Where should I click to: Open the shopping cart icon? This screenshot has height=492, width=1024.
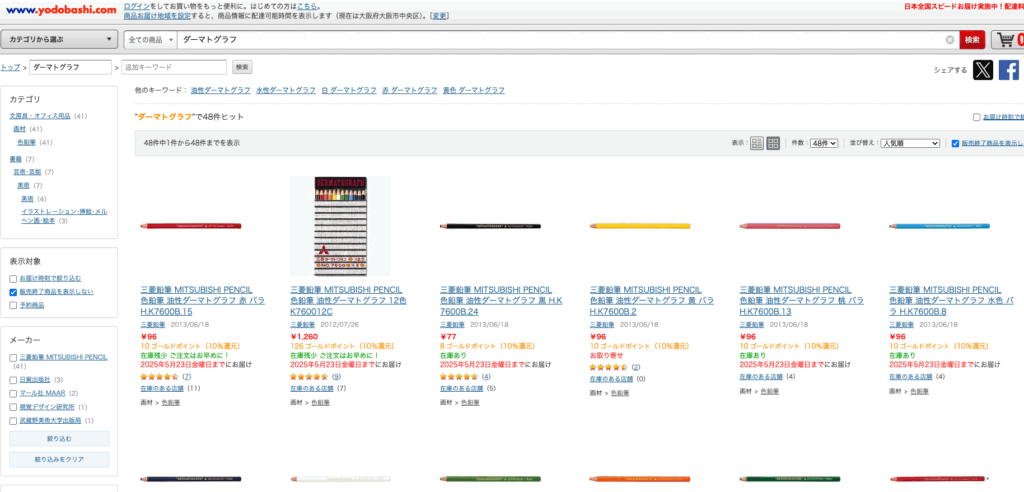(x=1008, y=40)
